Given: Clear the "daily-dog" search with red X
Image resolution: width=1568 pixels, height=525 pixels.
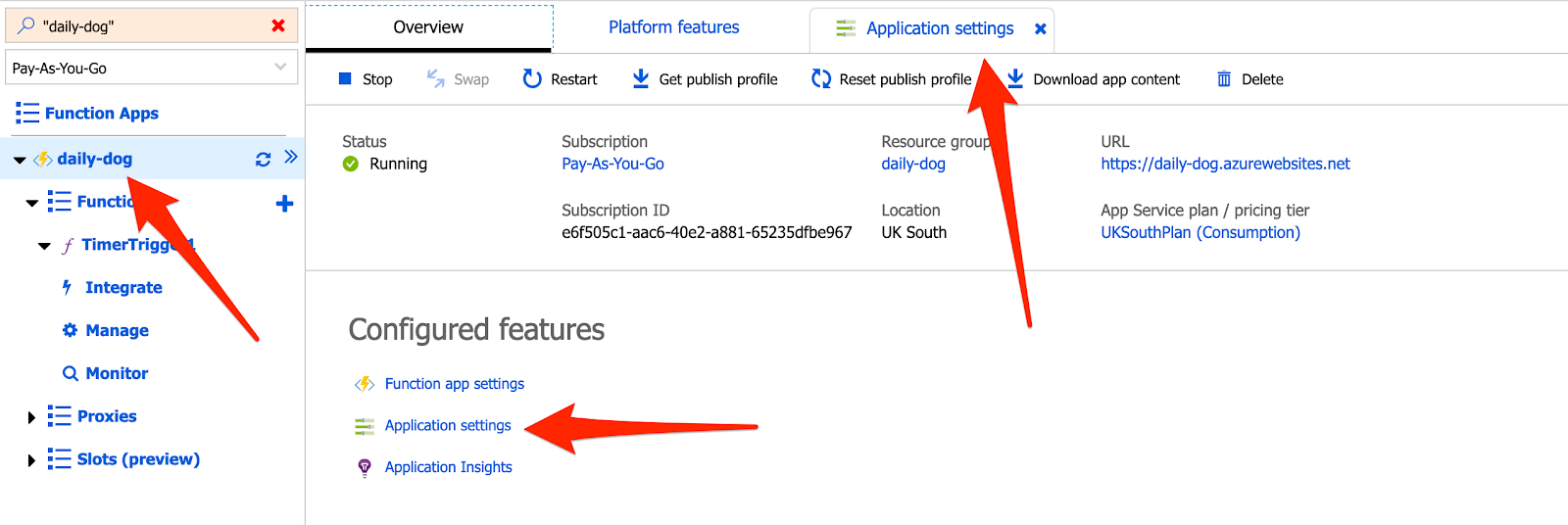Looking at the screenshot, I should [278, 25].
